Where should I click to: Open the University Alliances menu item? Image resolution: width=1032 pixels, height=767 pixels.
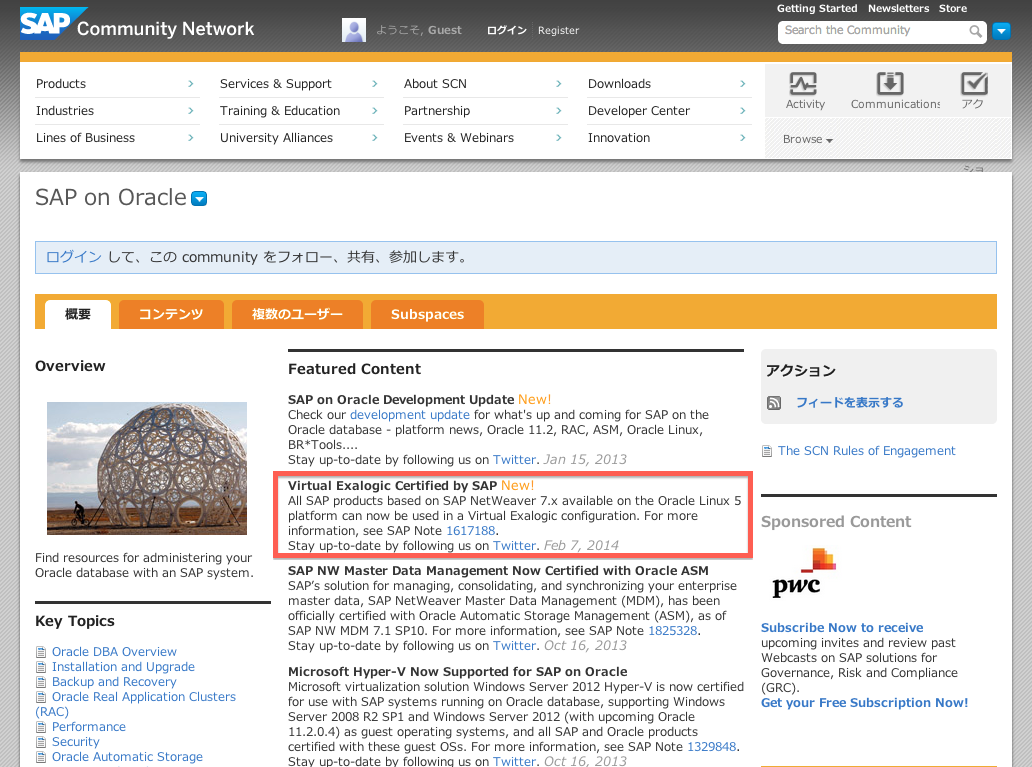[276, 138]
